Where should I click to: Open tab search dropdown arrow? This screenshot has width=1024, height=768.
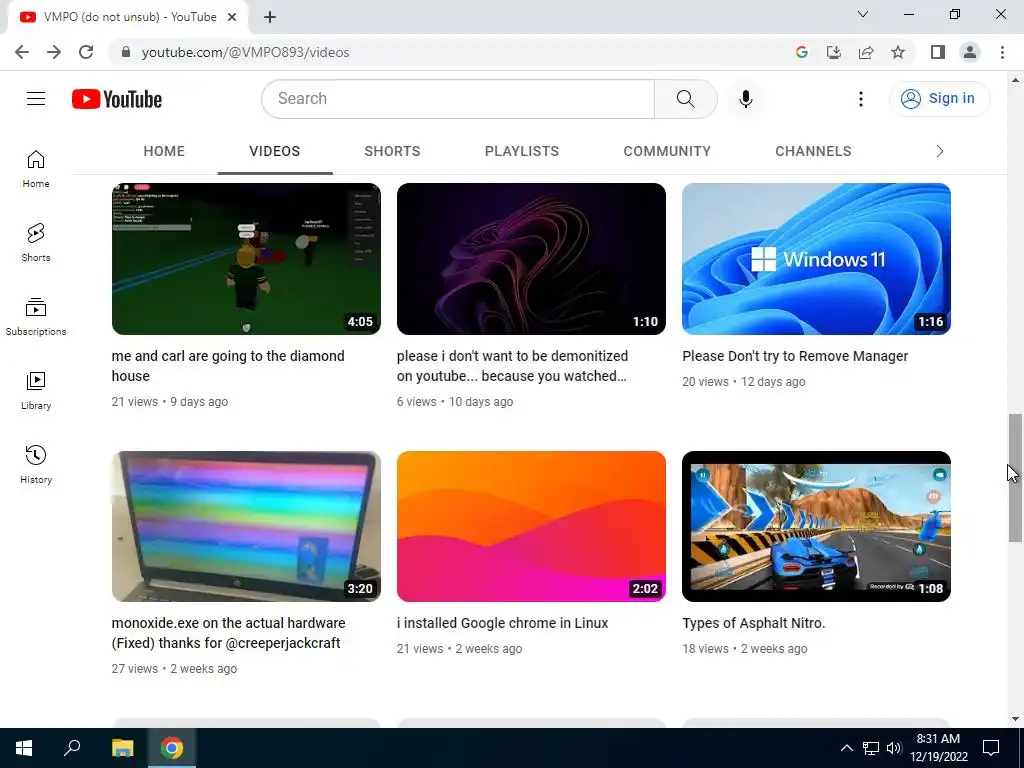click(863, 14)
